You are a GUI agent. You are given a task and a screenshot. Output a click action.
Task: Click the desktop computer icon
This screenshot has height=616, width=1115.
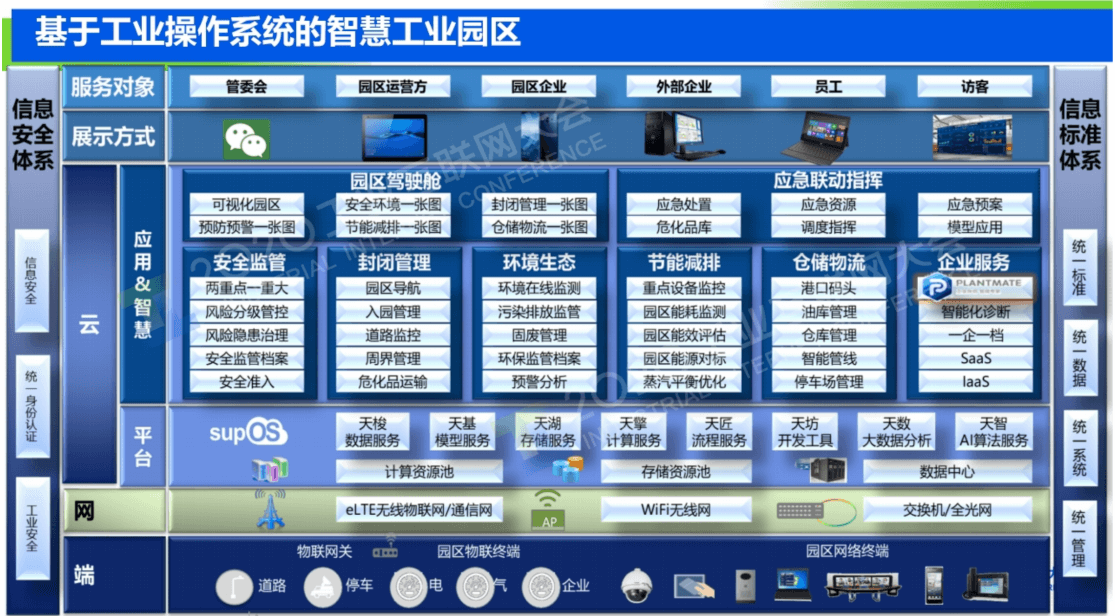(682, 137)
